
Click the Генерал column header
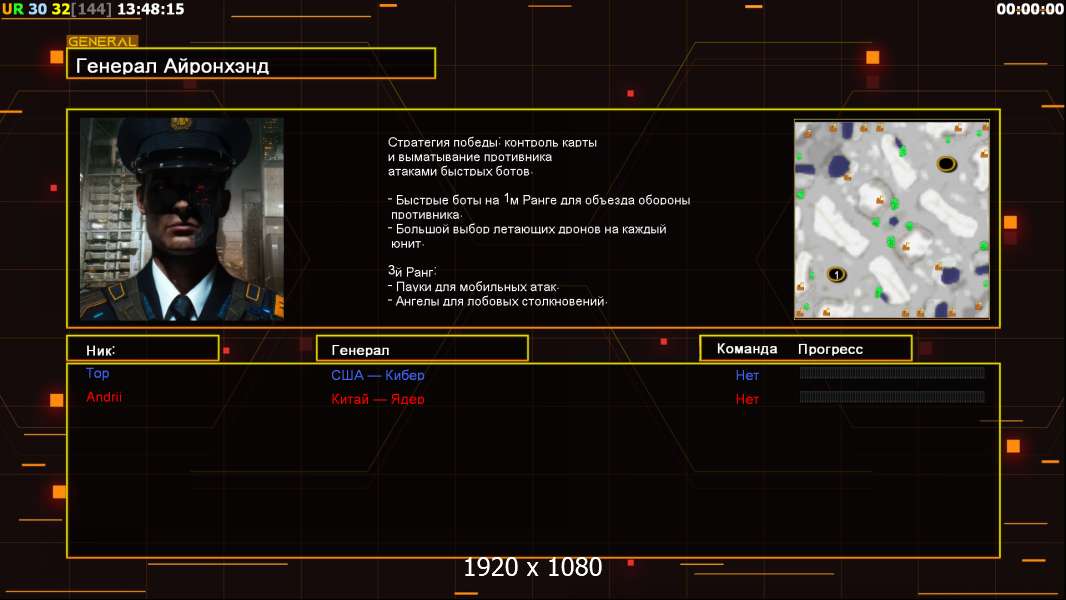click(x=422, y=349)
